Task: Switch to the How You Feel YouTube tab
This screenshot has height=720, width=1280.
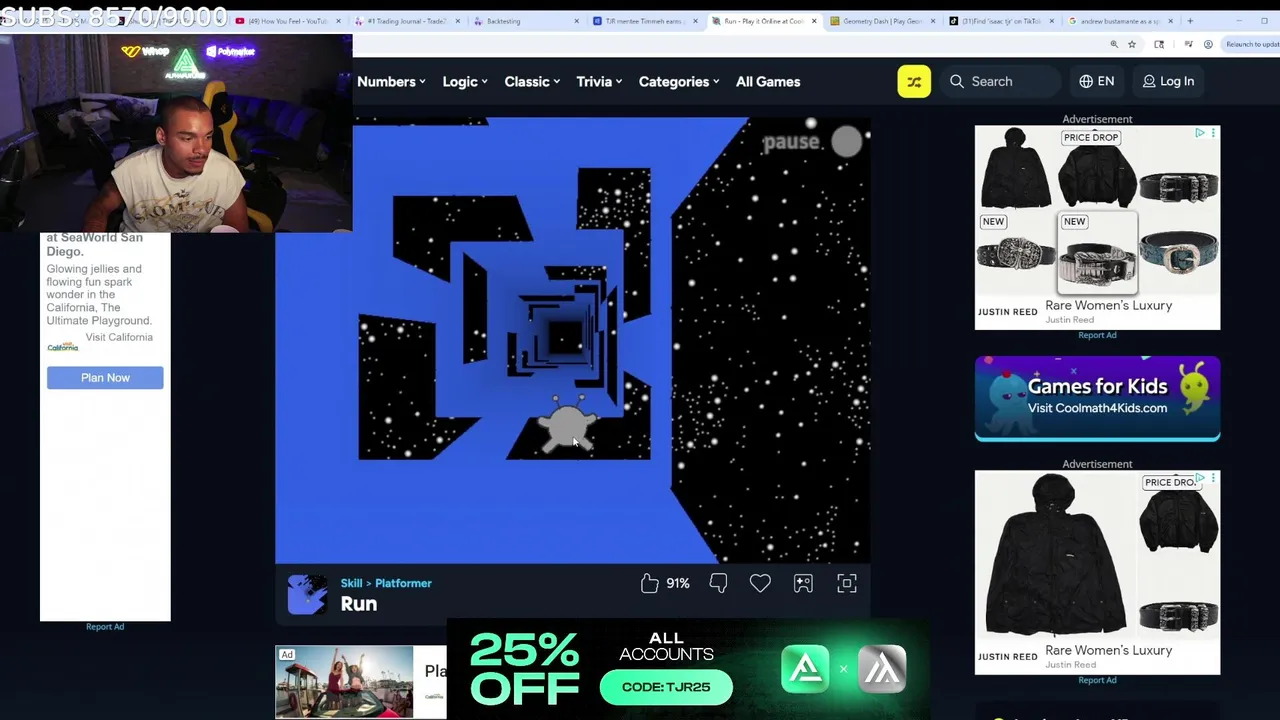Action: coord(288,21)
